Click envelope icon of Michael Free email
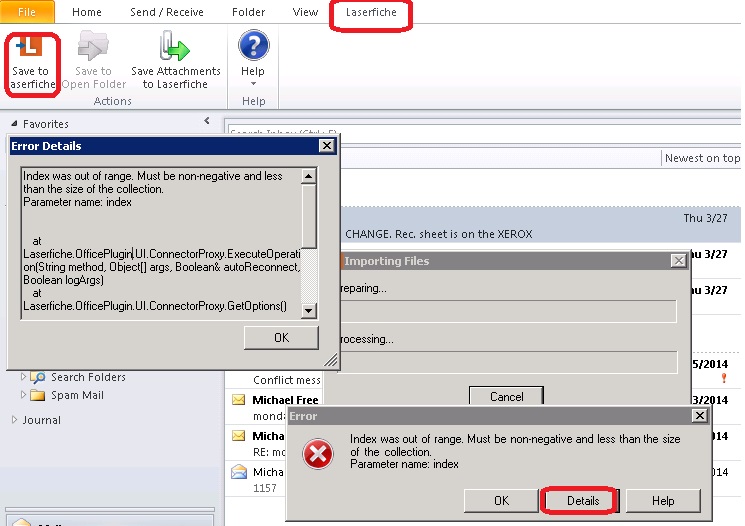 pos(239,400)
